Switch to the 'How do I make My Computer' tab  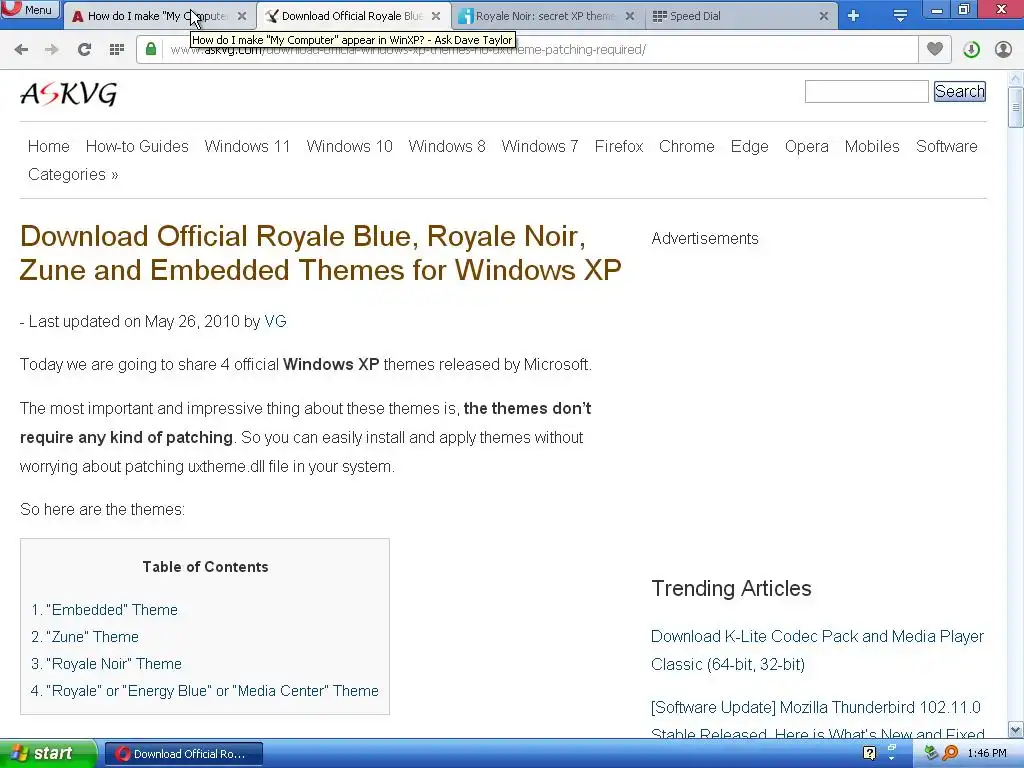(x=157, y=16)
